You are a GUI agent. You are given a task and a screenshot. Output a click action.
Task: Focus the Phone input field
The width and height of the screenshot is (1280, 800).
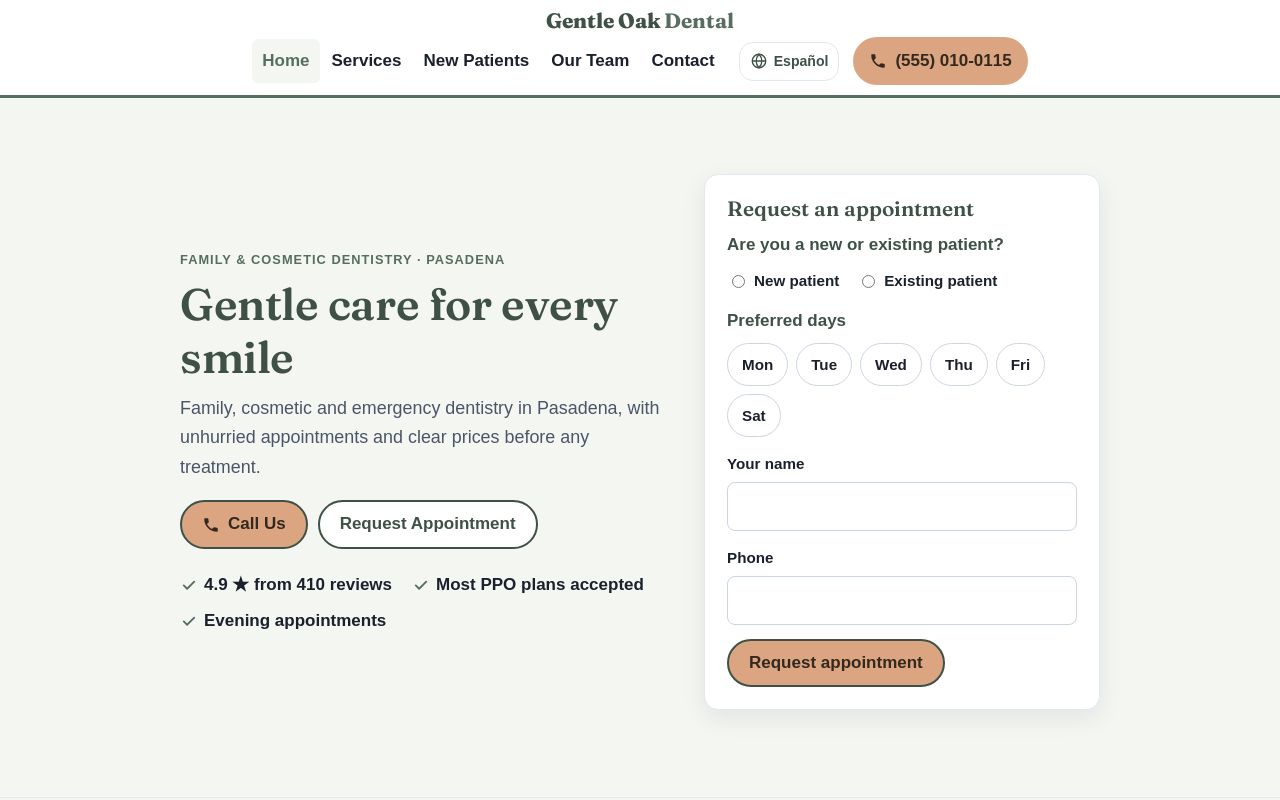pos(902,600)
